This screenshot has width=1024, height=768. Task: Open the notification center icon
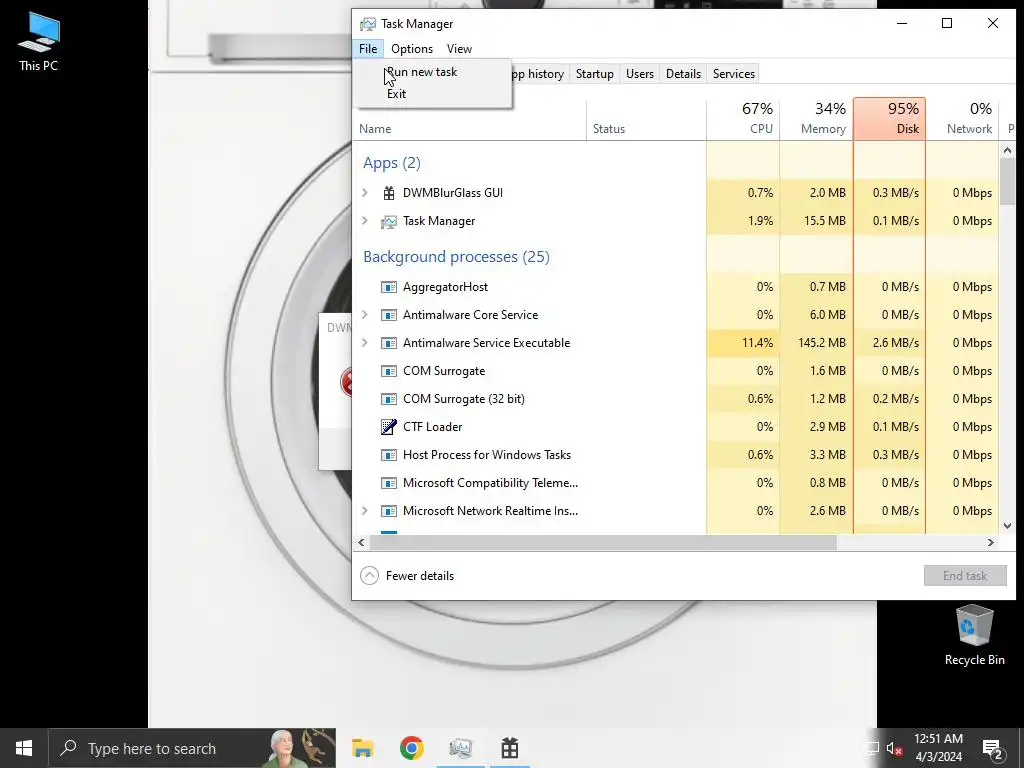pyautogui.click(x=993, y=749)
